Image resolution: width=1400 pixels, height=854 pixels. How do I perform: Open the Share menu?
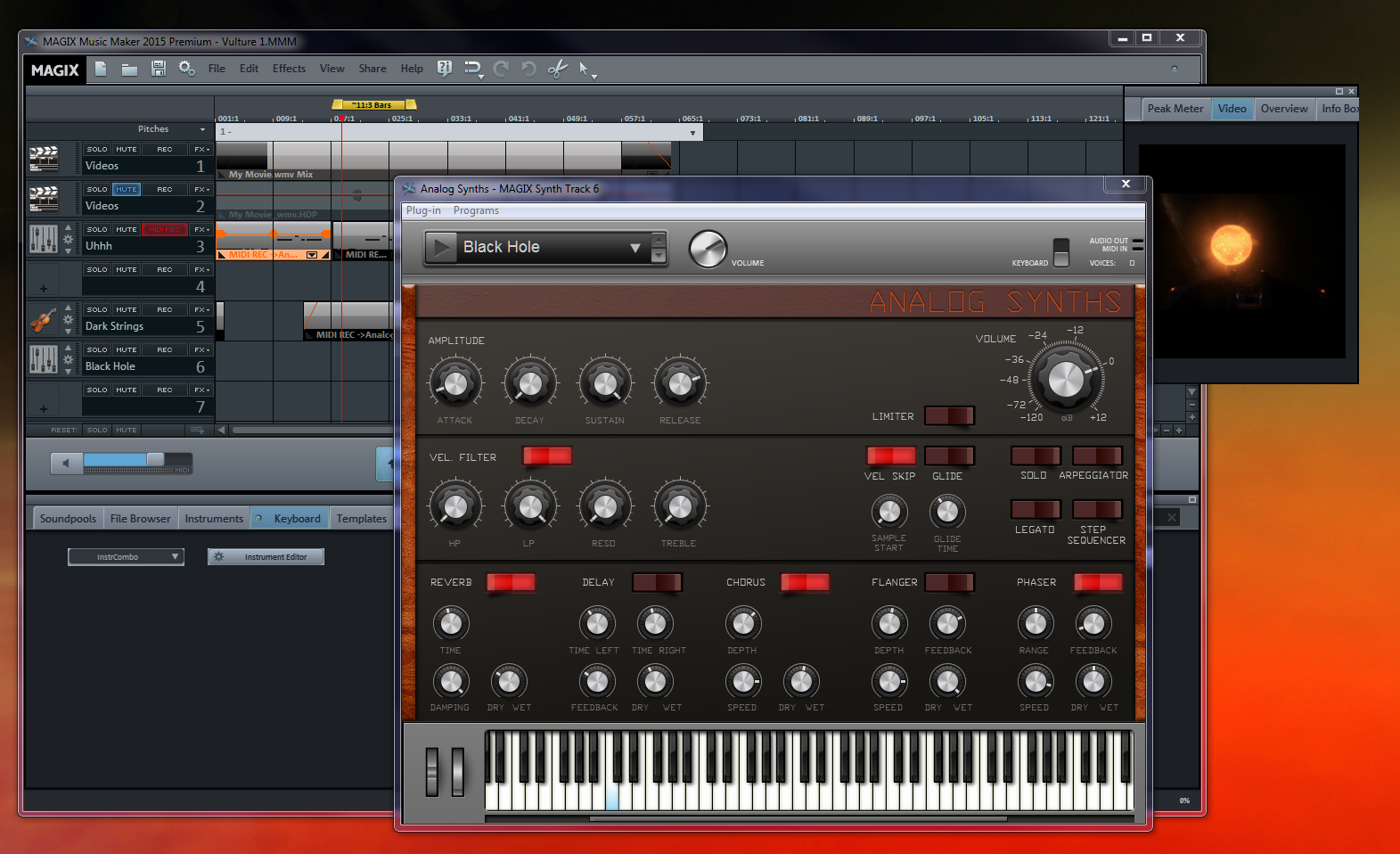(373, 69)
